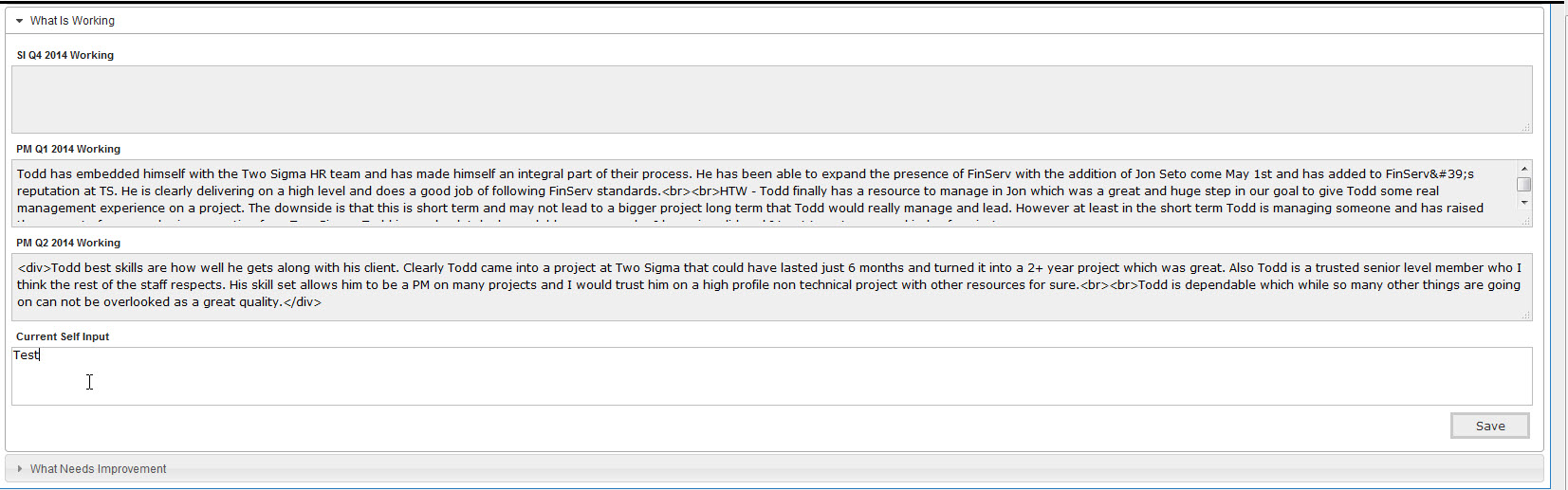Collapse the What Is Working section arrow
Image resolution: width=1568 pixels, height=490 pixels.
point(19,21)
